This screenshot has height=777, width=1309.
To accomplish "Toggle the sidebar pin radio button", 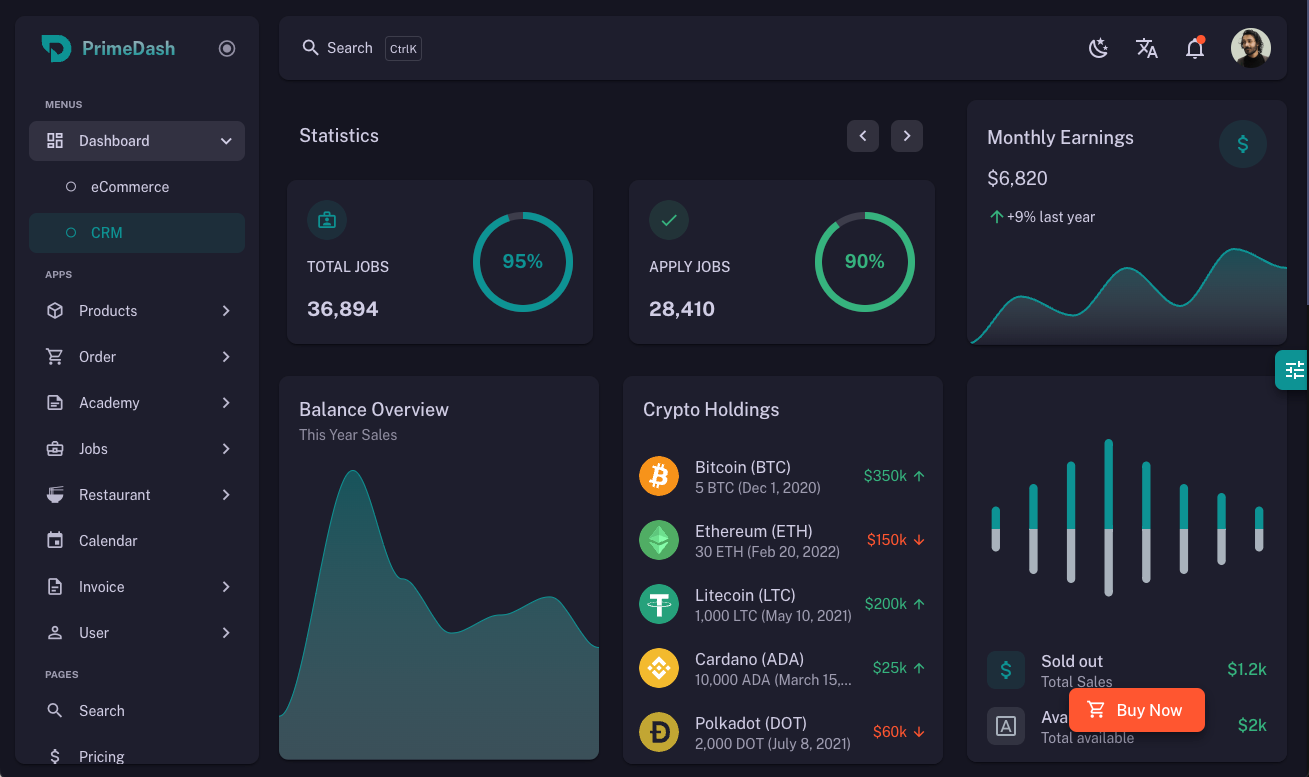I will [x=227, y=48].
